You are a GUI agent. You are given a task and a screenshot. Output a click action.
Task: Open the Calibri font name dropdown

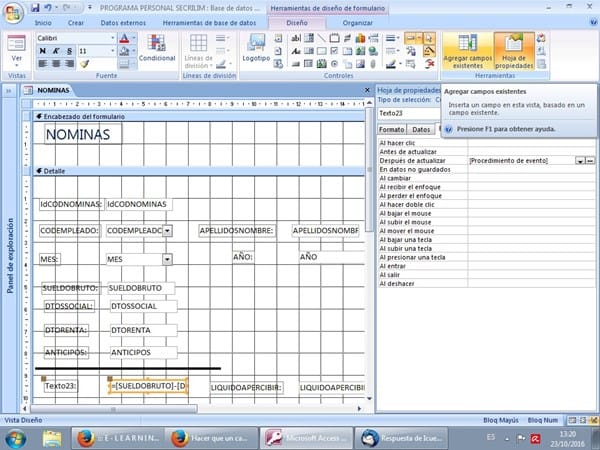[x=112, y=38]
